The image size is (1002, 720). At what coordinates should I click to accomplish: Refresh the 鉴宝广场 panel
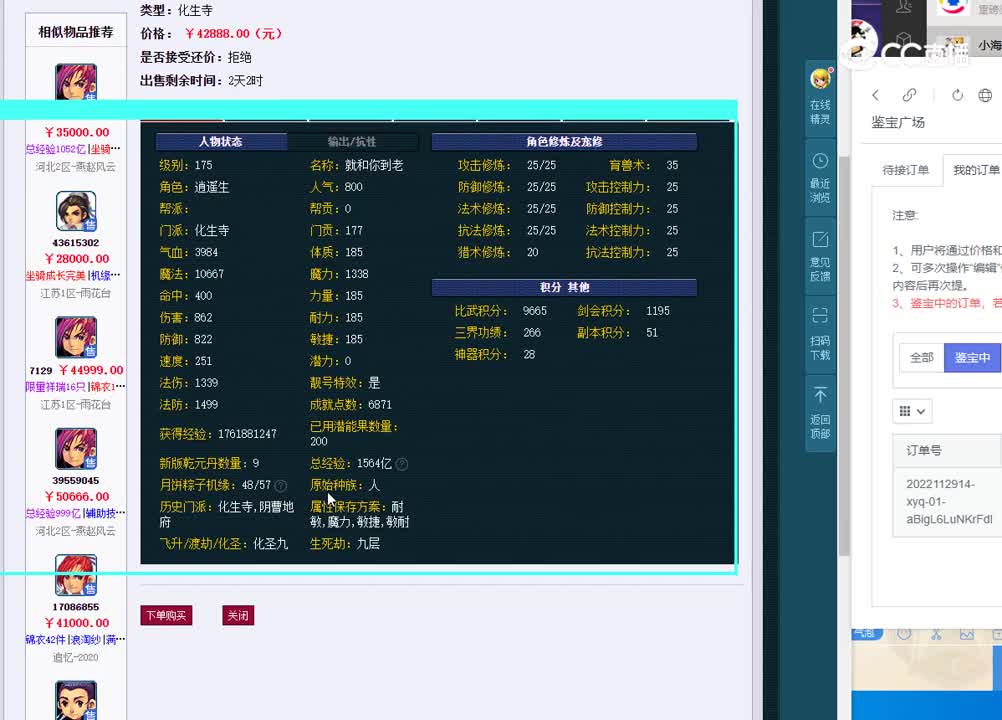point(957,95)
